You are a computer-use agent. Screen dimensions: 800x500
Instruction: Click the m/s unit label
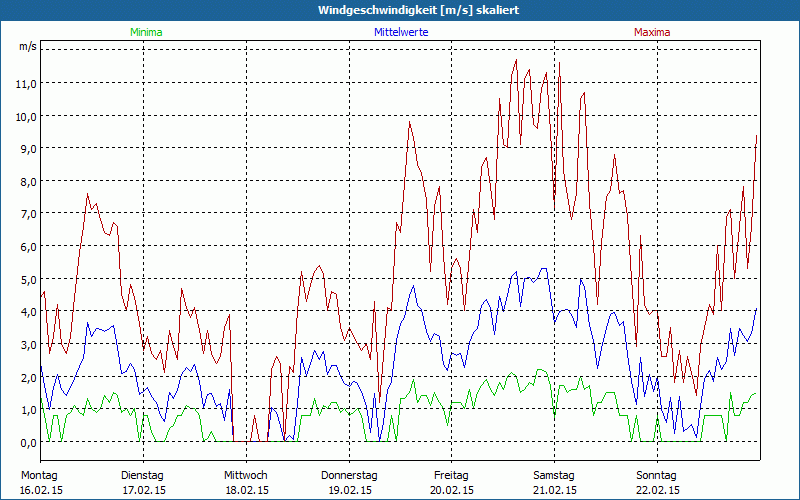(27, 46)
